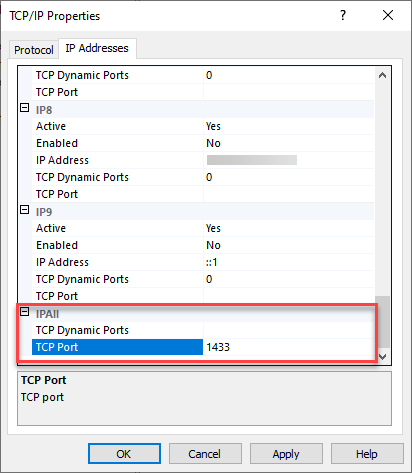Click the scroll up arrow
This screenshot has width=412, height=473.
click(382, 75)
